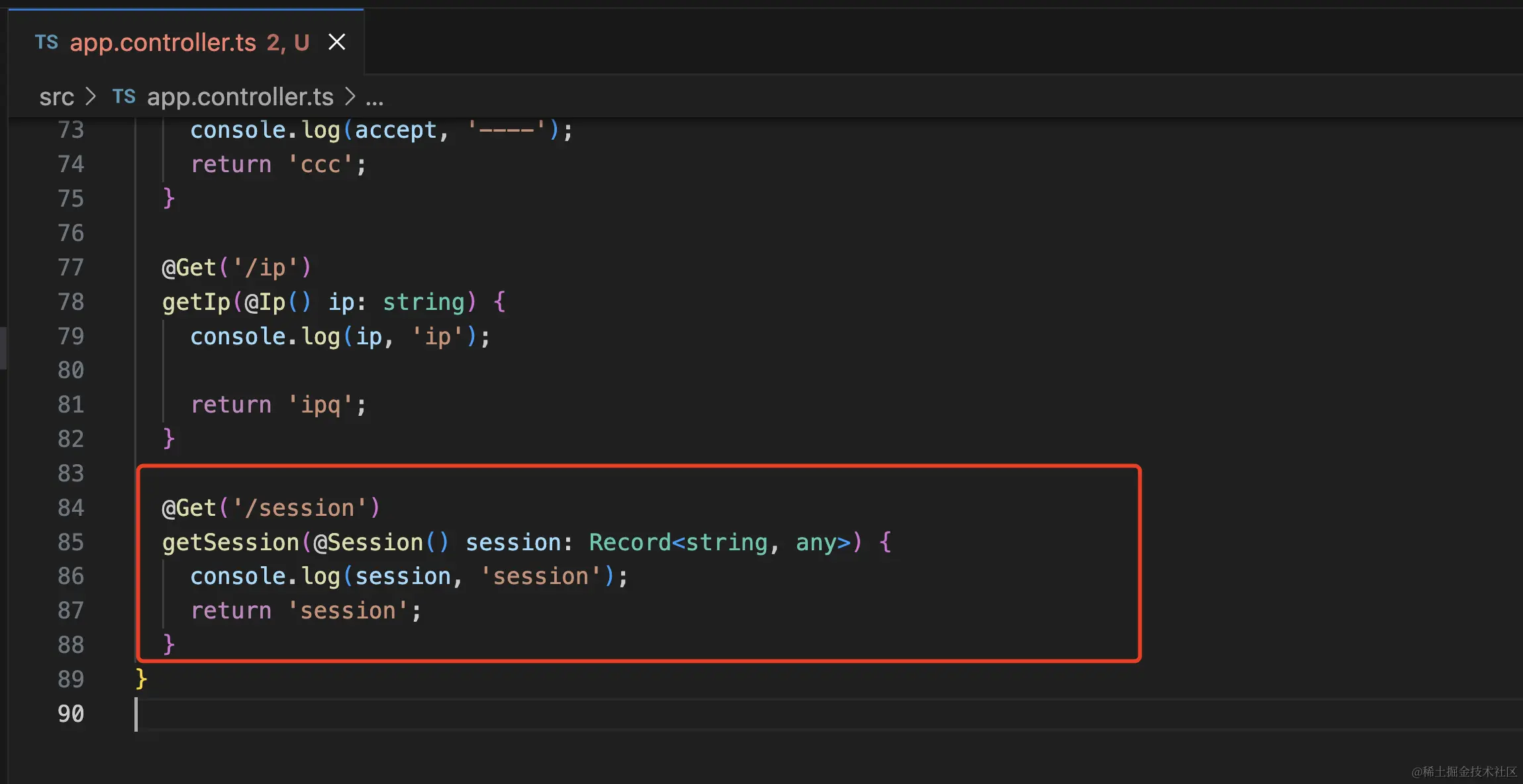Image resolution: width=1523 pixels, height=784 pixels.
Task: Click the '/ip' route string
Action: coord(265,268)
